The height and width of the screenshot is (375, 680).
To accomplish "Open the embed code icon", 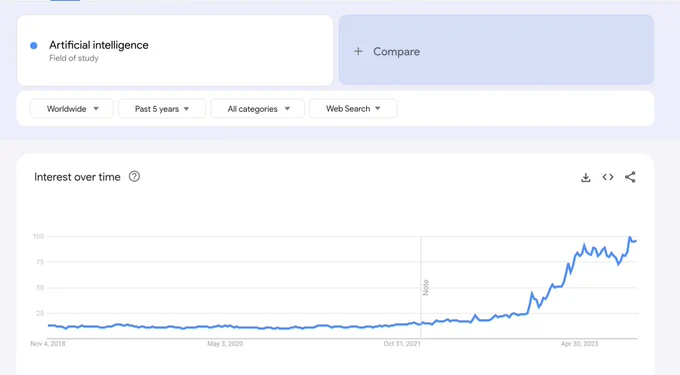I will pos(608,177).
